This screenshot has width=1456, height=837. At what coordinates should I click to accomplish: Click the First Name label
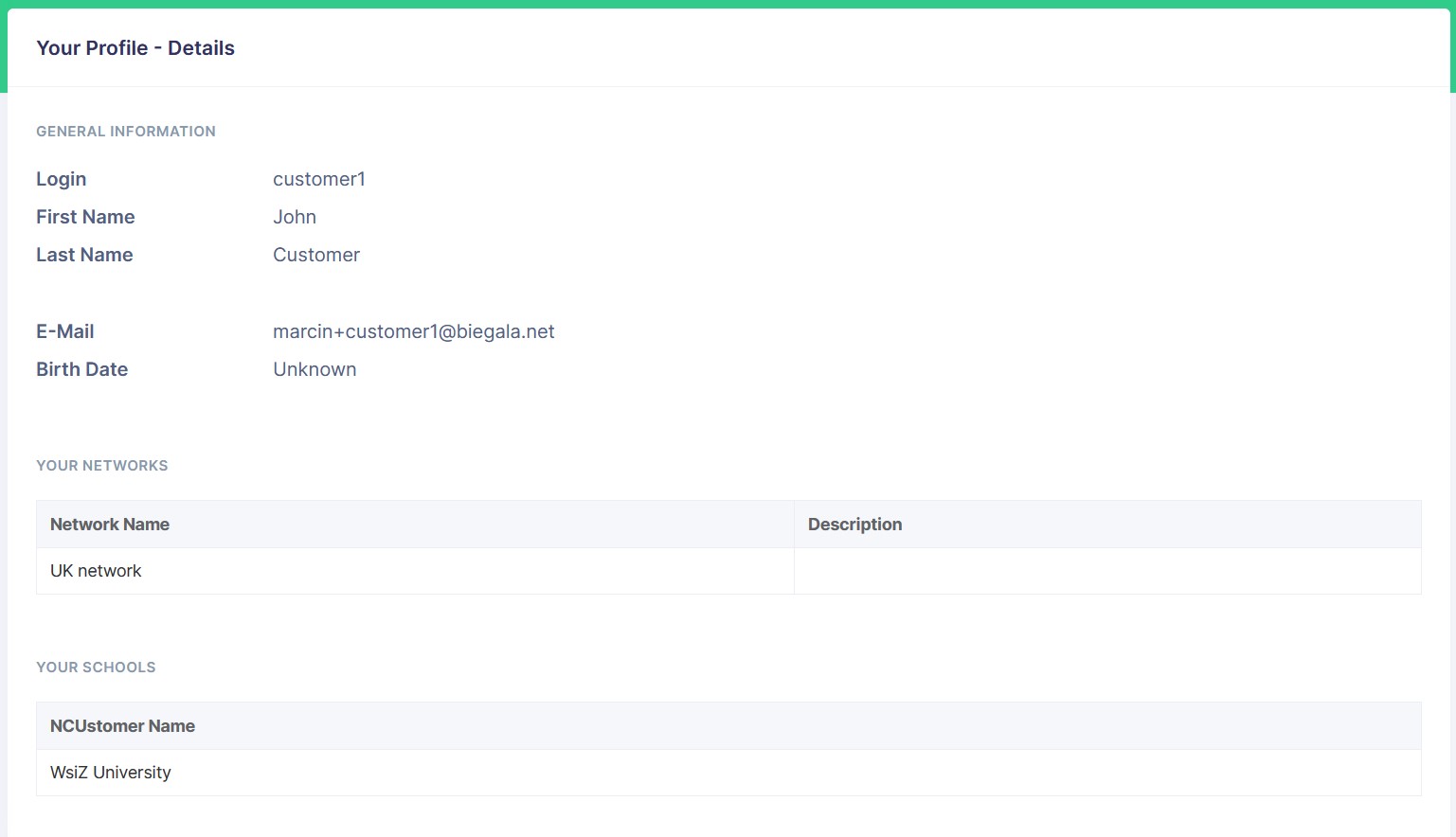pyautogui.click(x=85, y=217)
